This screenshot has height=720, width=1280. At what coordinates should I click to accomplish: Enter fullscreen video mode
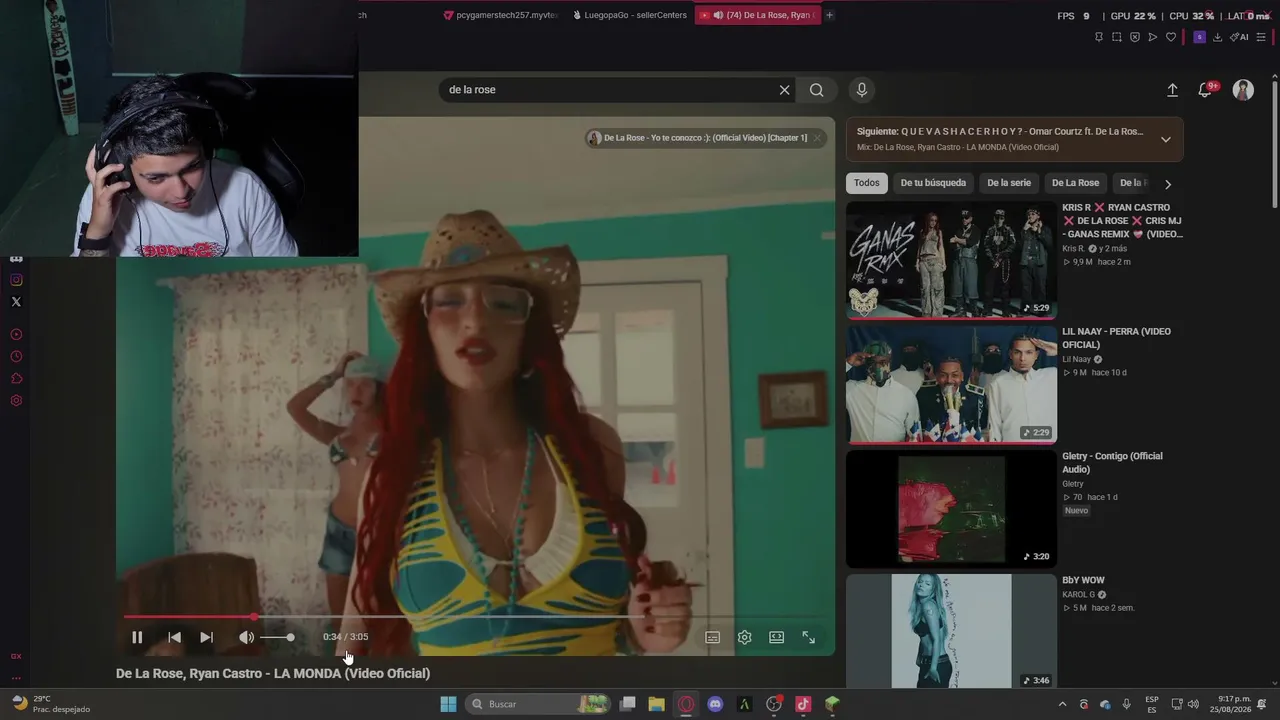coord(809,637)
